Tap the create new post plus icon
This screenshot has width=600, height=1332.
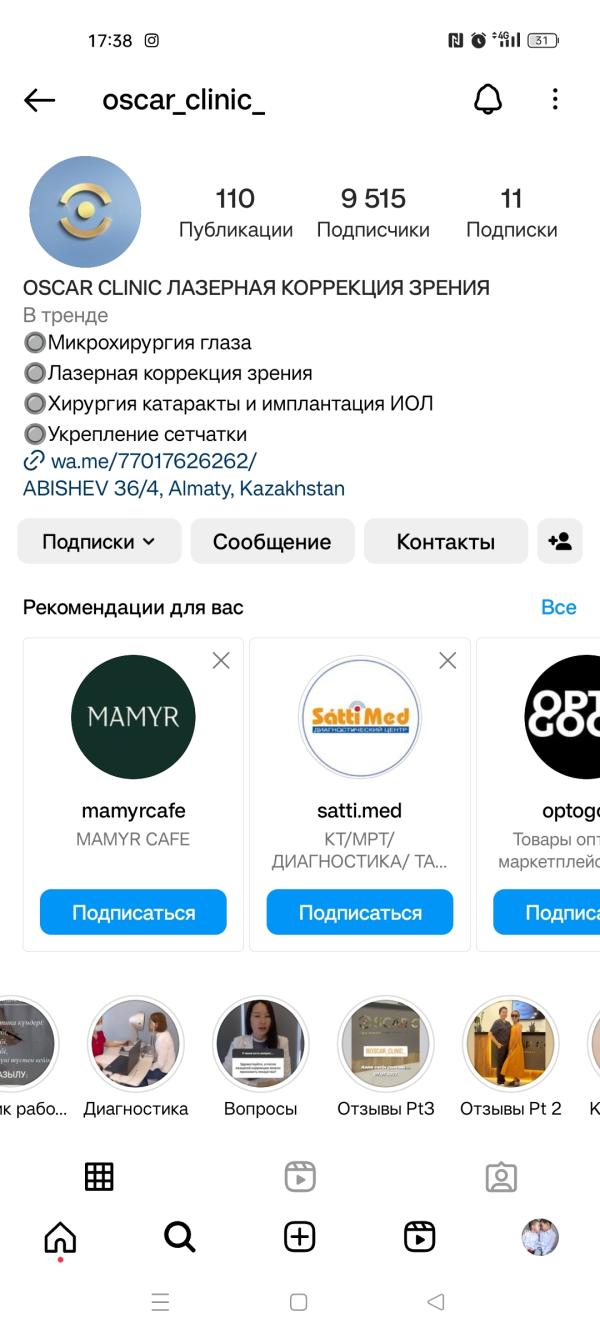coord(300,1237)
